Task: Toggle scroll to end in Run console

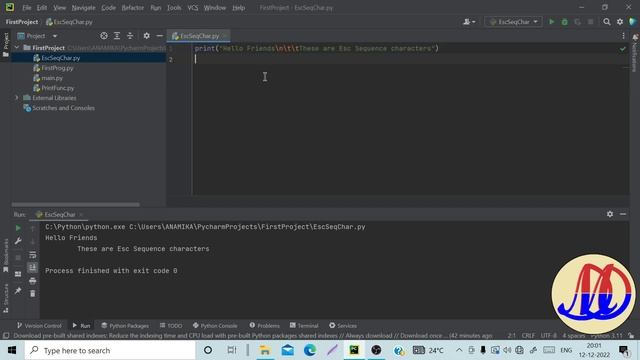Action: pyautogui.click(x=33, y=267)
